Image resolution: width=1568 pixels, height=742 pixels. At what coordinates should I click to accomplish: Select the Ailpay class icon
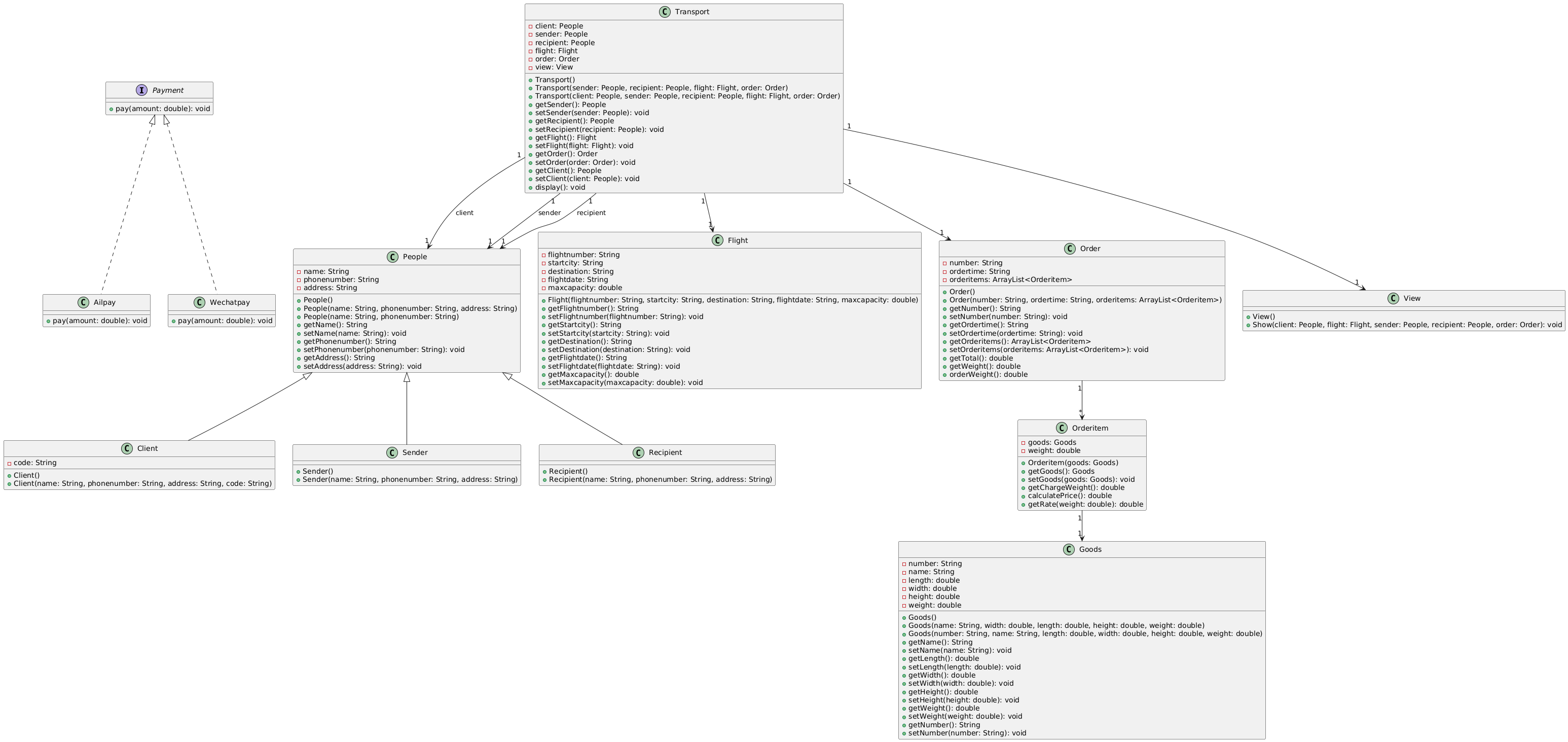tap(83, 303)
